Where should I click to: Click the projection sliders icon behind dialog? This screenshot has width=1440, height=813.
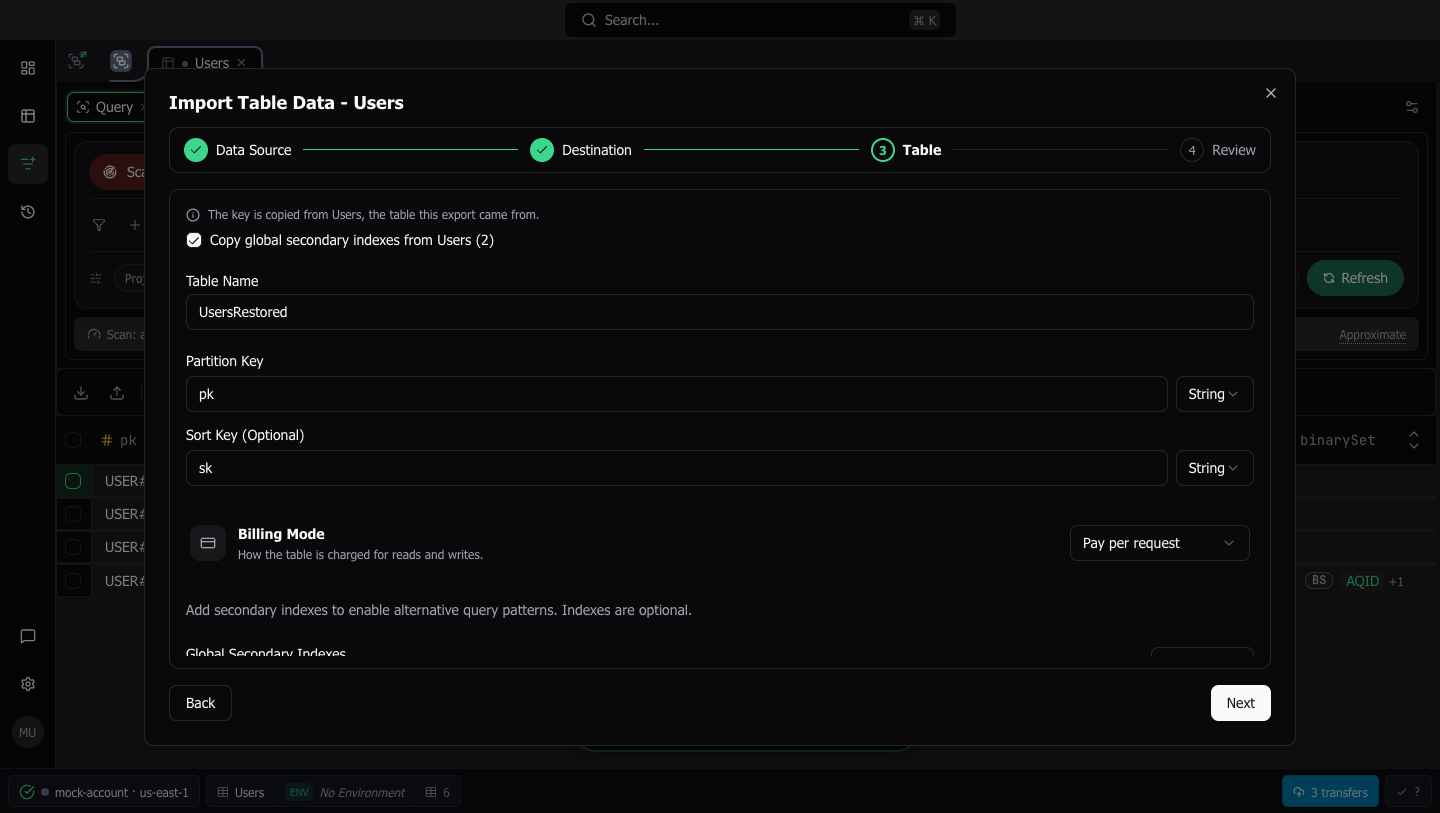[x=96, y=278]
